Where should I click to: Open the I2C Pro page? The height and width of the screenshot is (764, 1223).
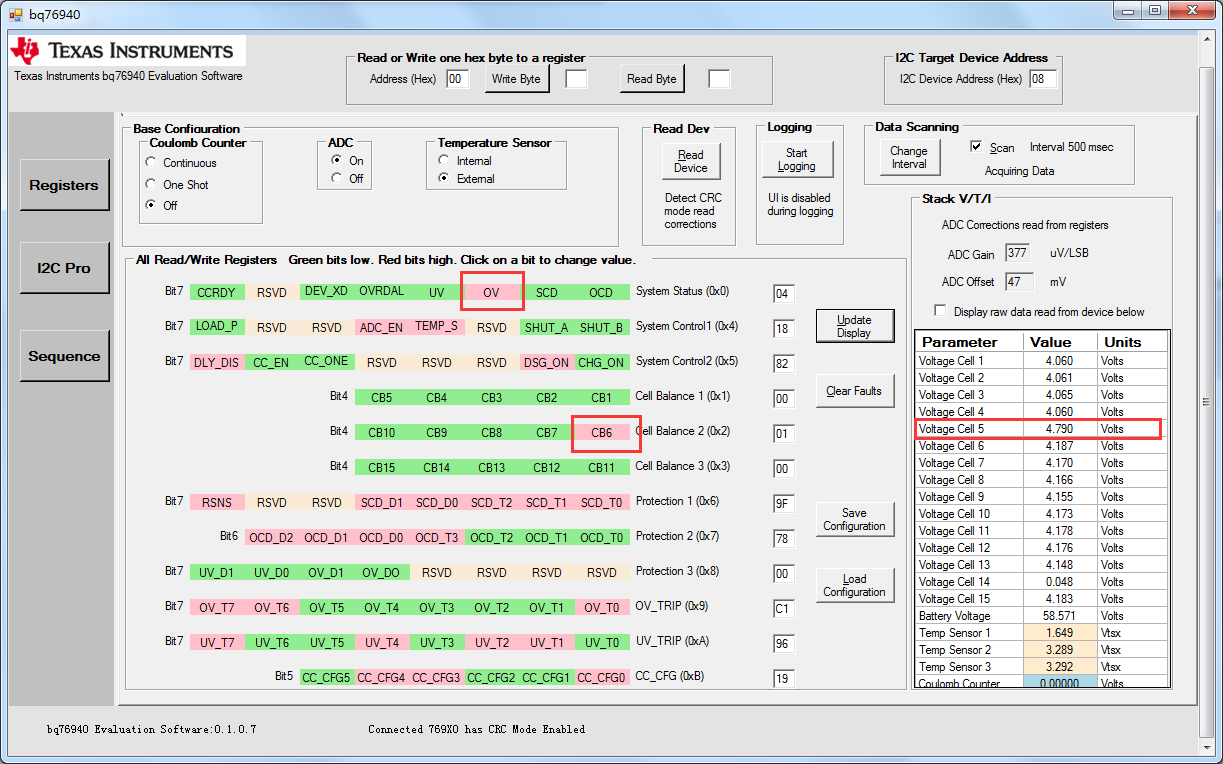64,268
